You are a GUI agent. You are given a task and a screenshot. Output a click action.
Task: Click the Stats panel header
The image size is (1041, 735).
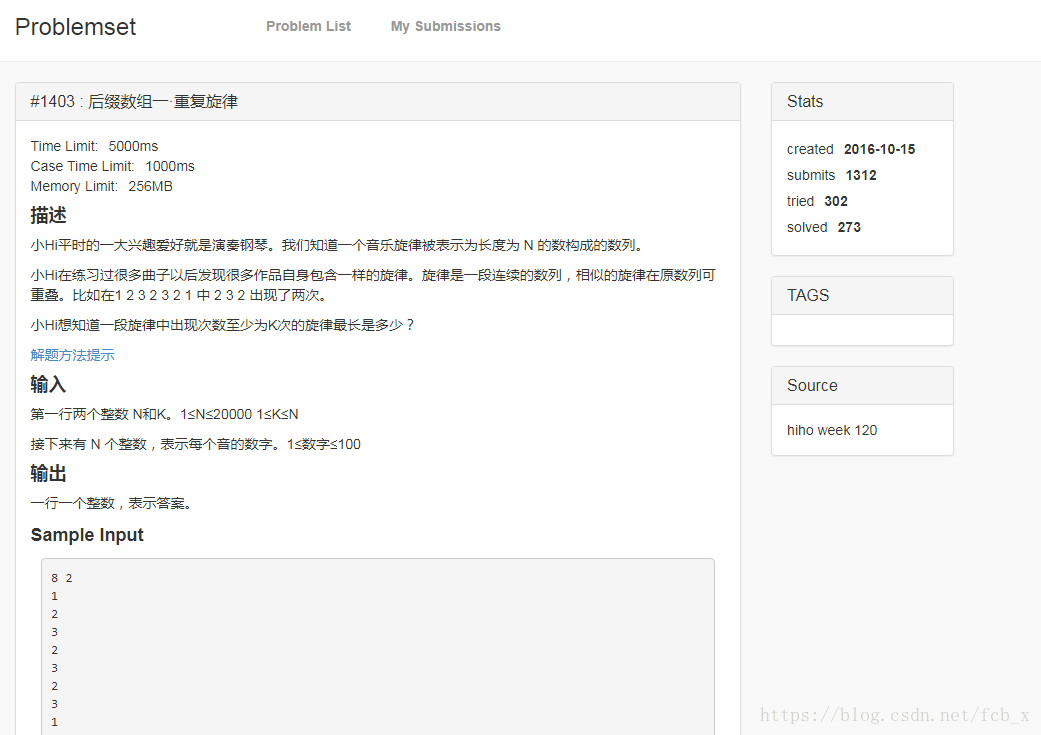click(862, 102)
